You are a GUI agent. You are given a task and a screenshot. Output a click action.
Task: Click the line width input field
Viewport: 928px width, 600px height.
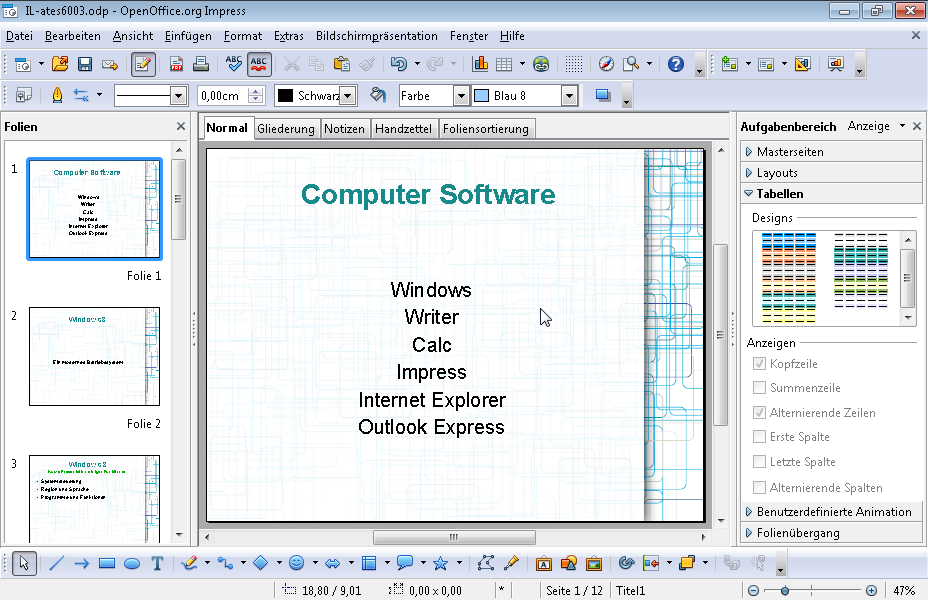click(223, 96)
